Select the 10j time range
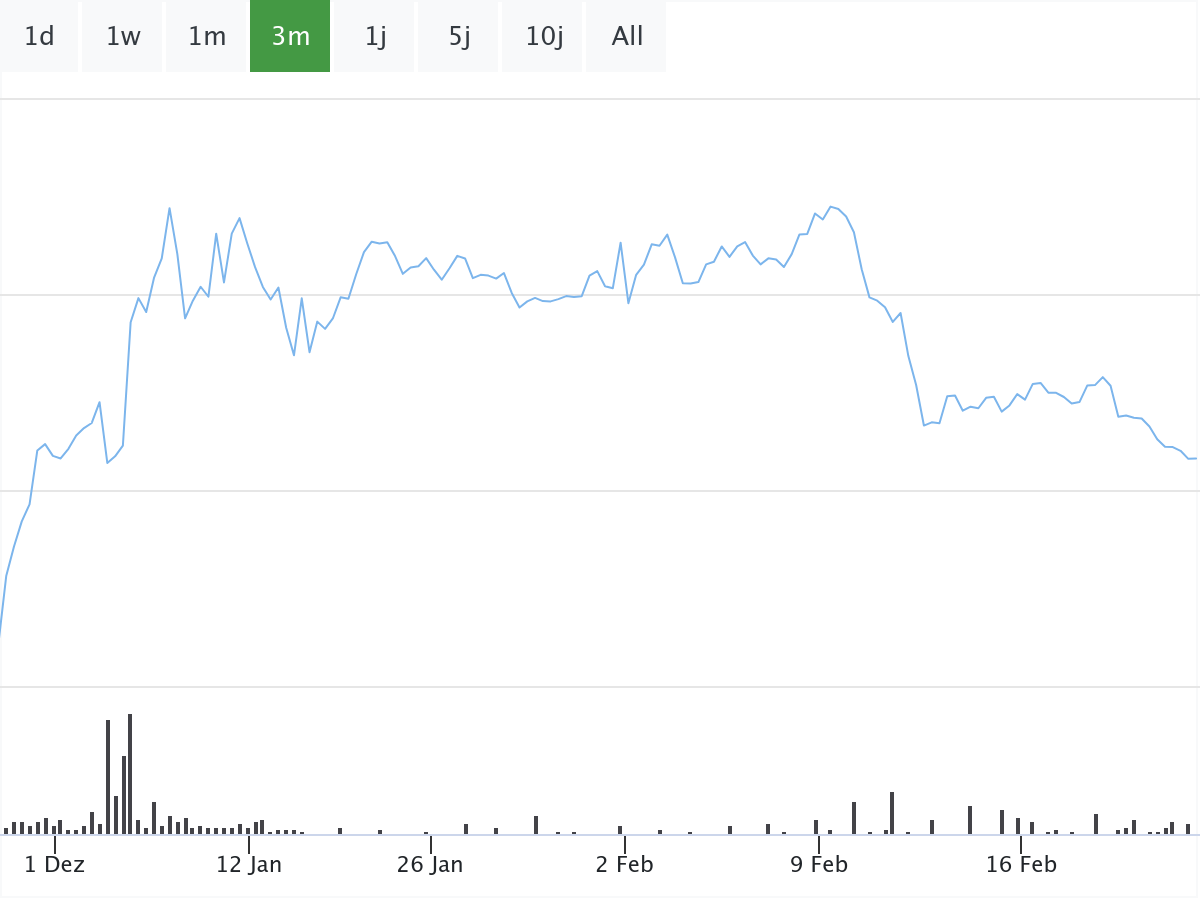 click(544, 37)
